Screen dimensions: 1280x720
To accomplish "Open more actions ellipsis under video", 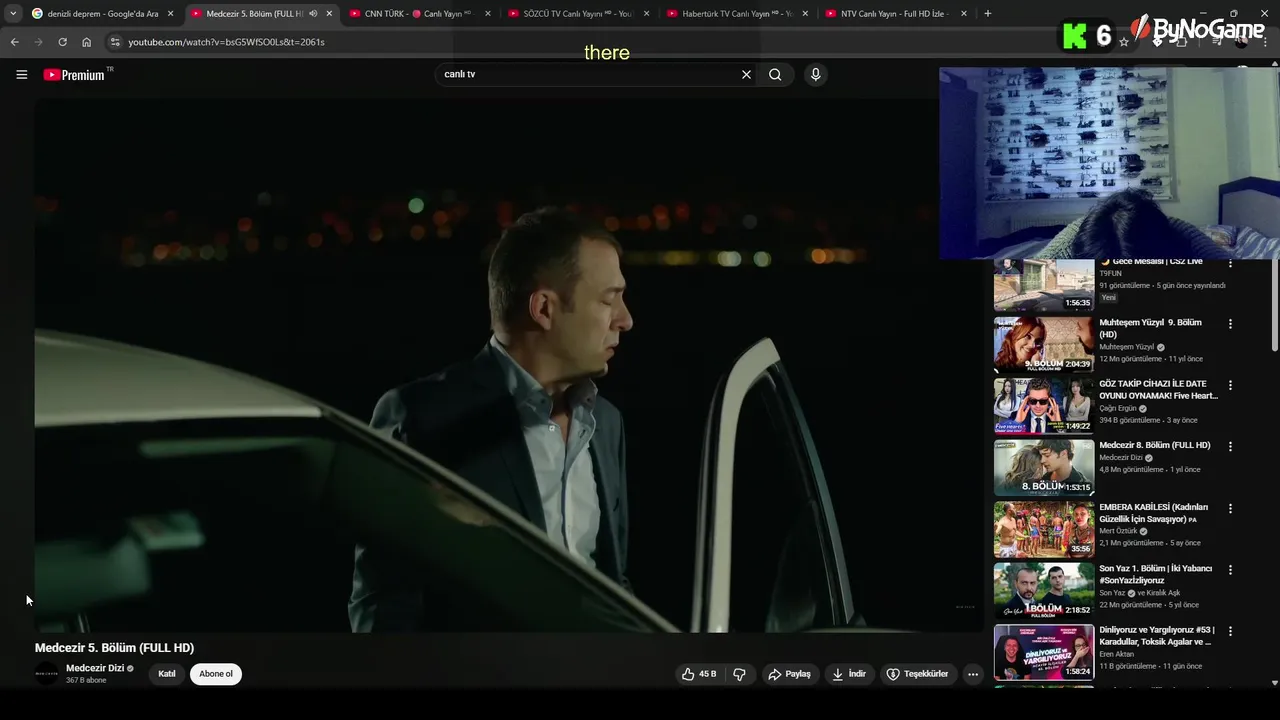I will click(973, 674).
